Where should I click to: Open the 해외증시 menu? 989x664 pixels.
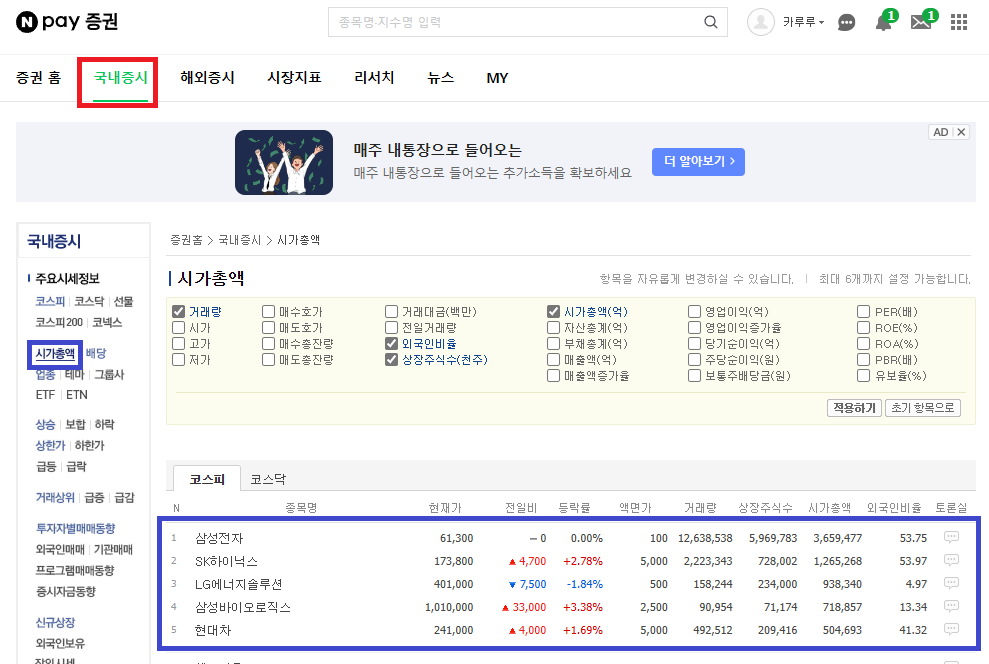[x=208, y=78]
